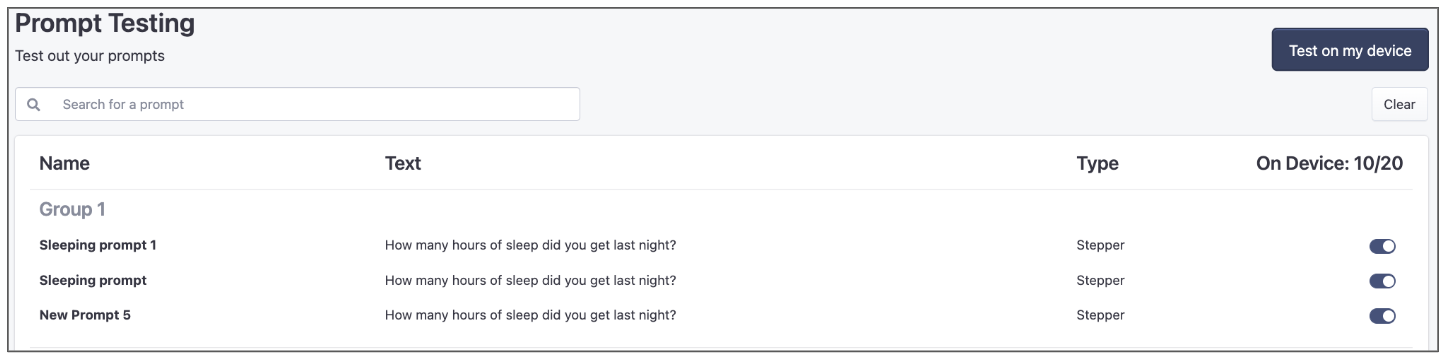Click the magnifying glass search icon
The width and height of the screenshot is (1448, 362).
(x=33, y=104)
